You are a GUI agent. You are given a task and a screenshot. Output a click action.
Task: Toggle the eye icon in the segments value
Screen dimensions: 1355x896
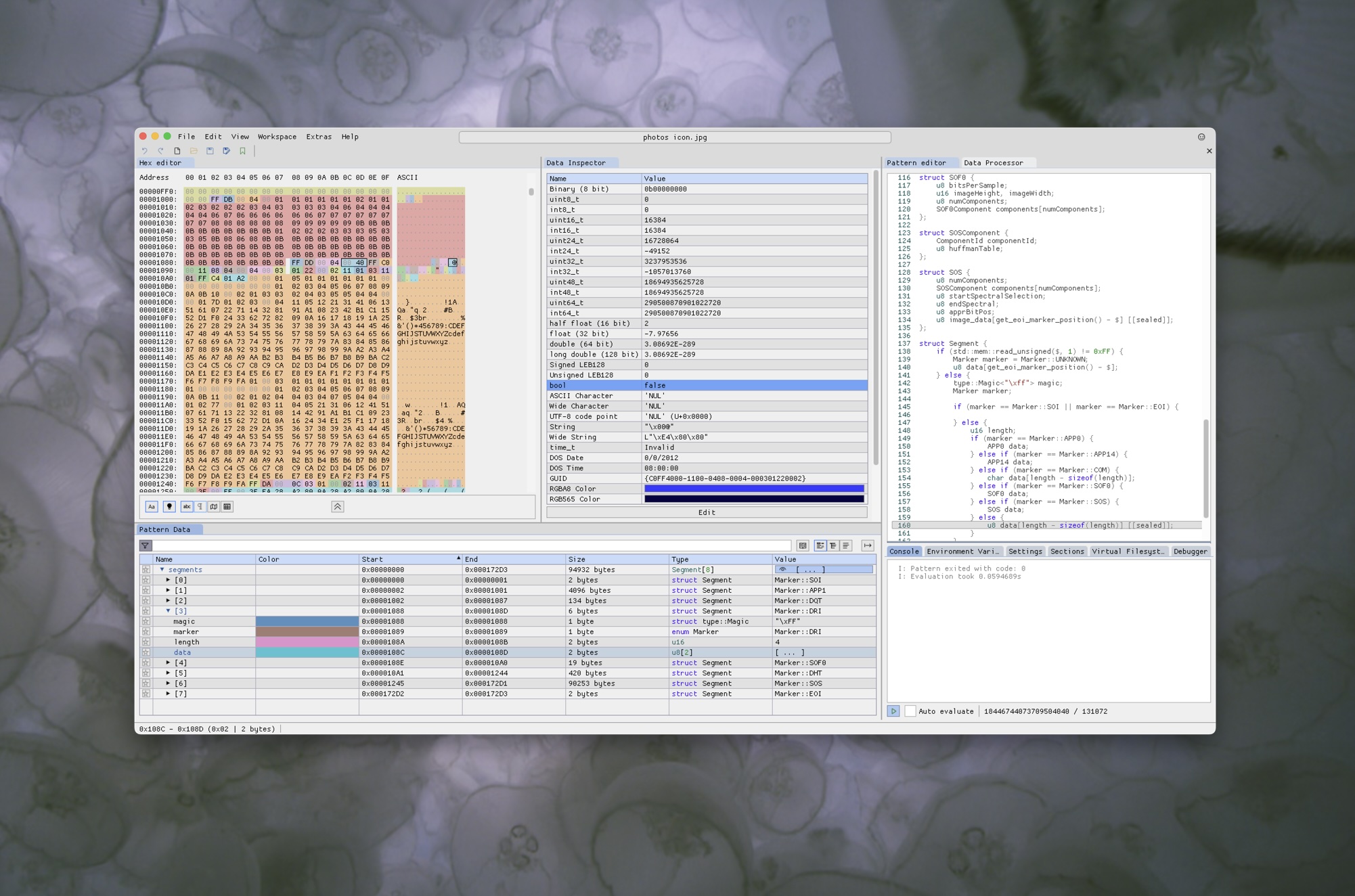pos(782,570)
